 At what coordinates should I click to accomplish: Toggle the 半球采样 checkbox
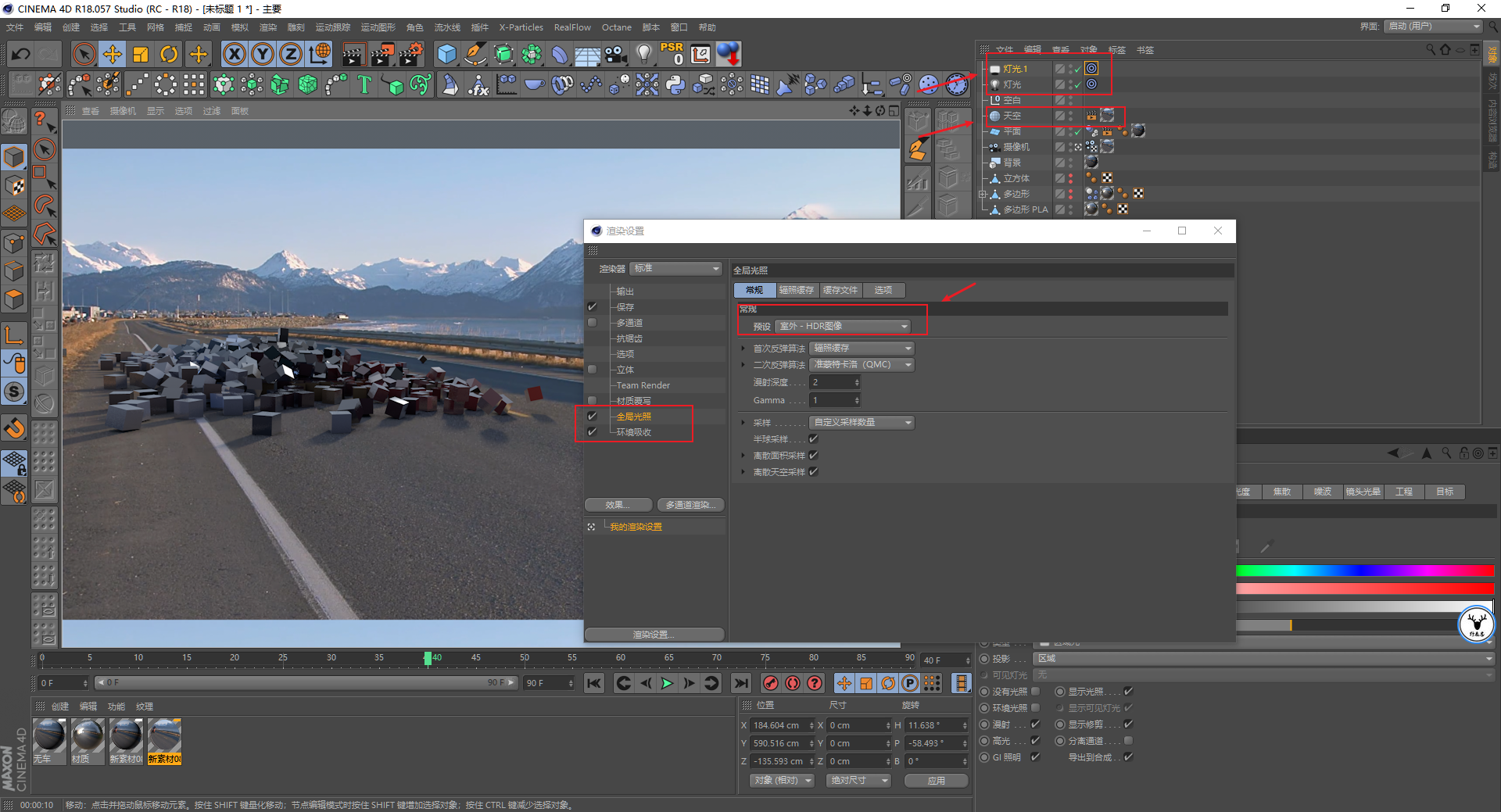coord(813,439)
